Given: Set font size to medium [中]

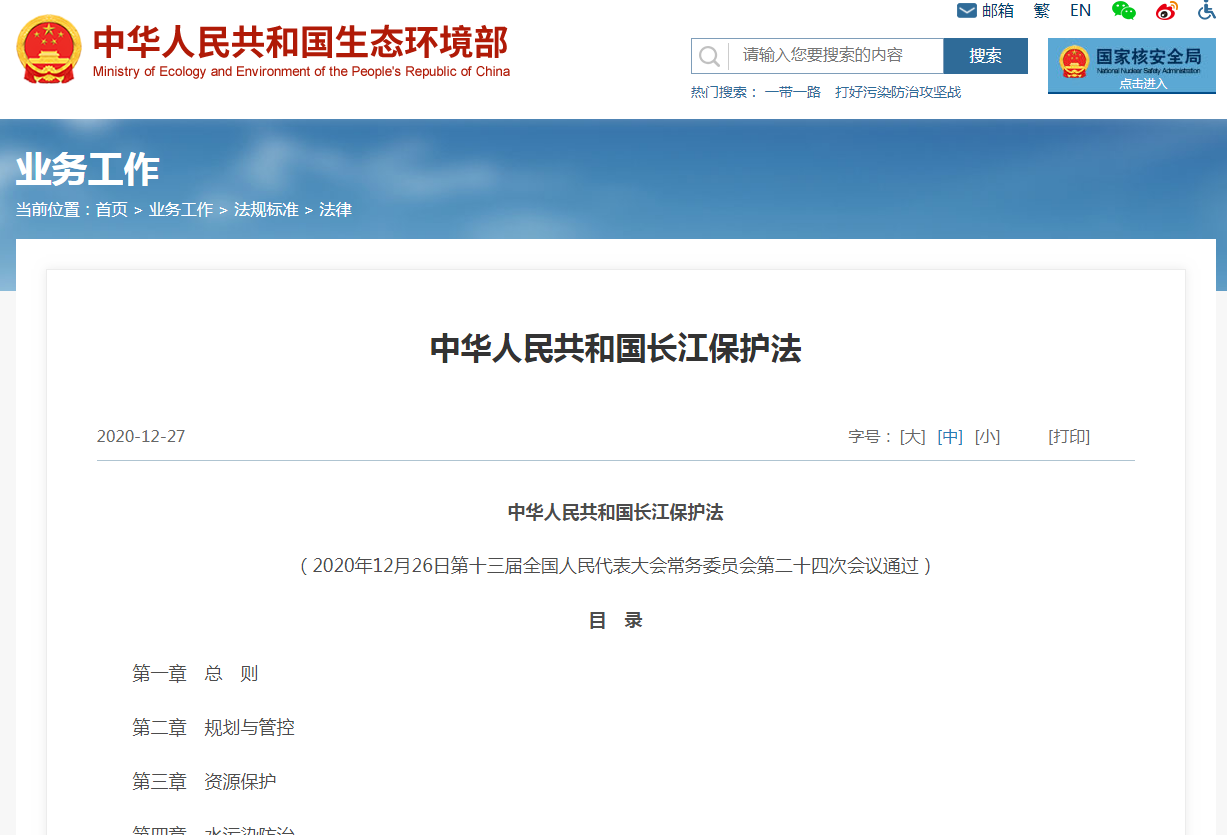Looking at the screenshot, I should [950, 437].
